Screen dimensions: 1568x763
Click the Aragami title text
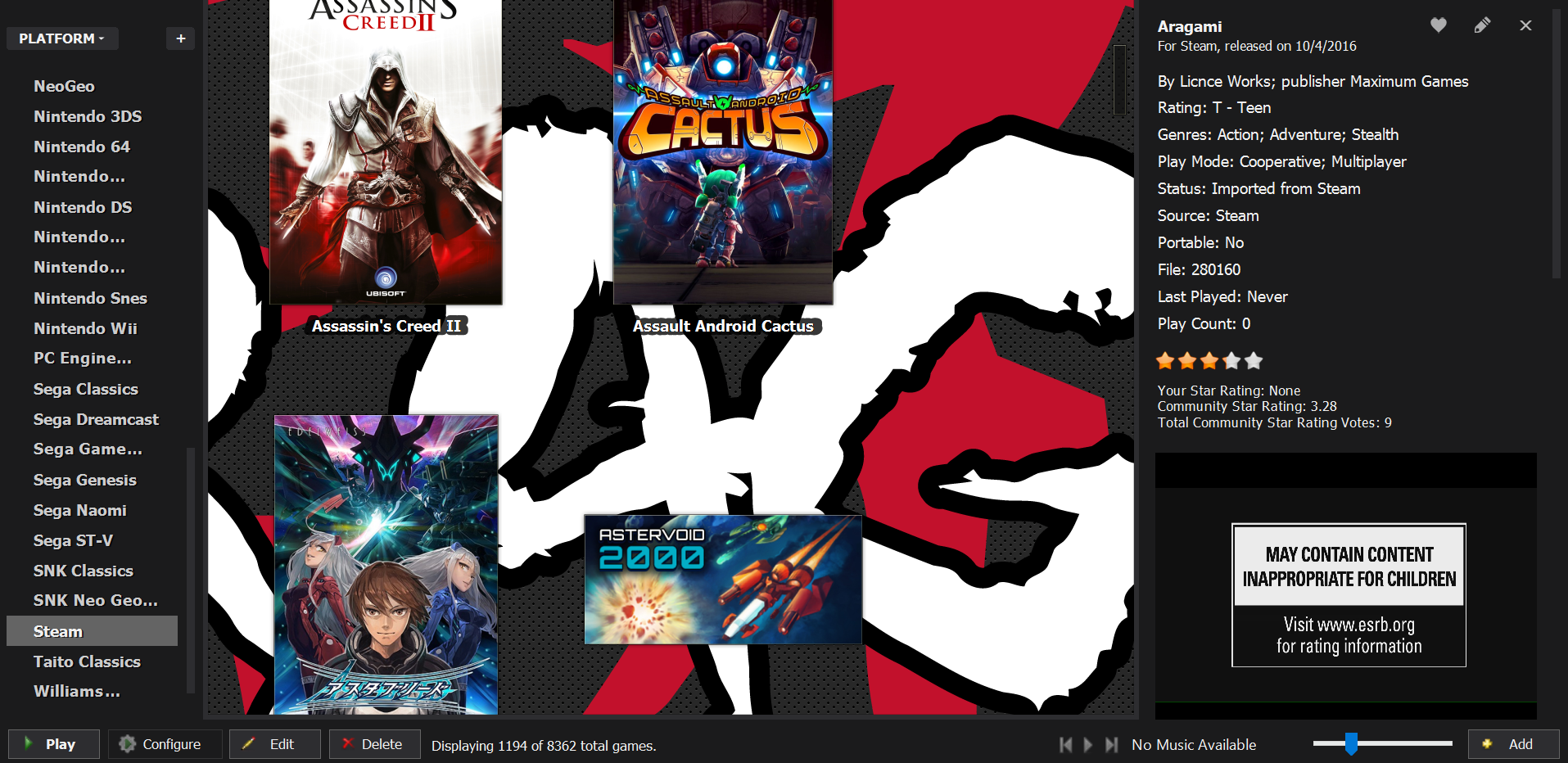click(x=1190, y=26)
